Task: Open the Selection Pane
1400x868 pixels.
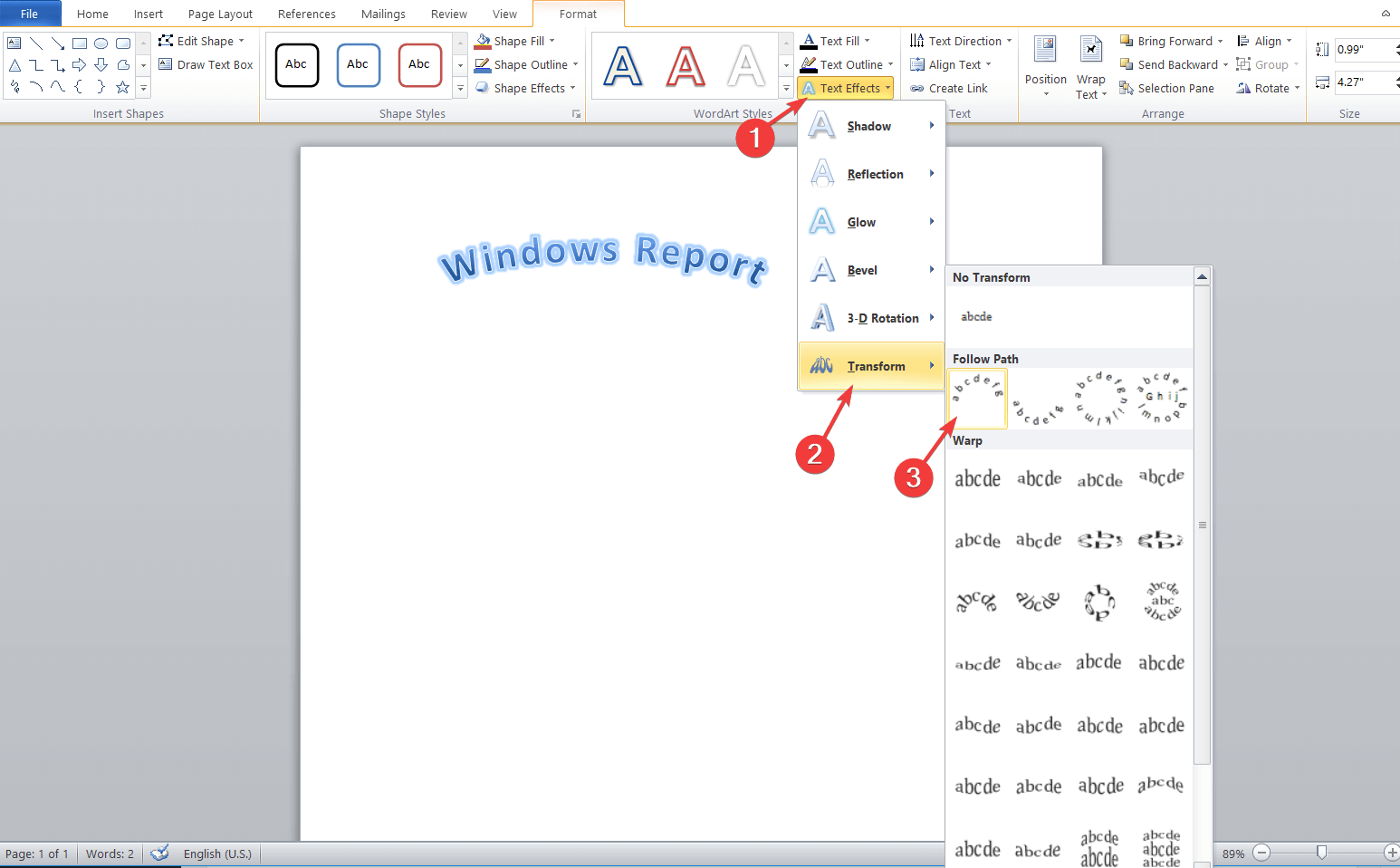Action: pos(1166,89)
